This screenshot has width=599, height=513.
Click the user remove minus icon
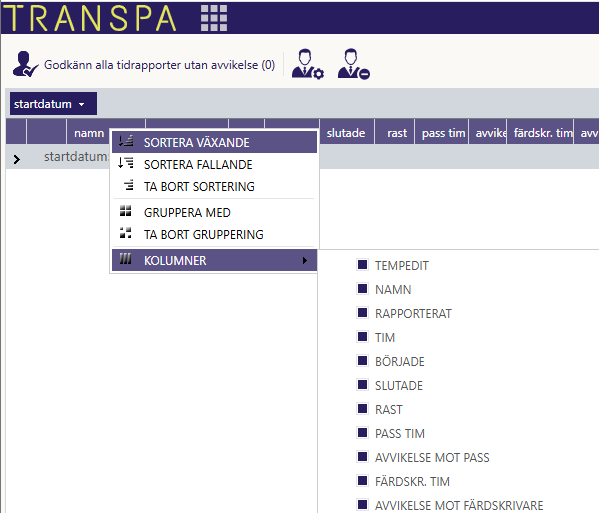pyautogui.click(x=353, y=64)
